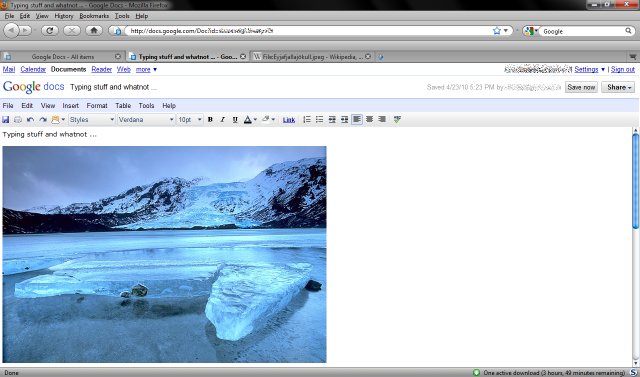Click the document vertical scrollbar
640x377 pixels.
pos(636,246)
